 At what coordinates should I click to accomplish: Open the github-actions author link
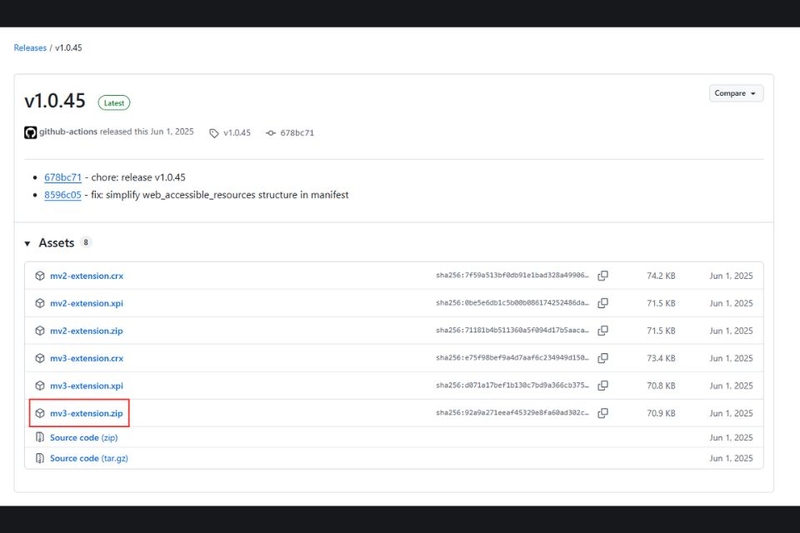pos(68,132)
